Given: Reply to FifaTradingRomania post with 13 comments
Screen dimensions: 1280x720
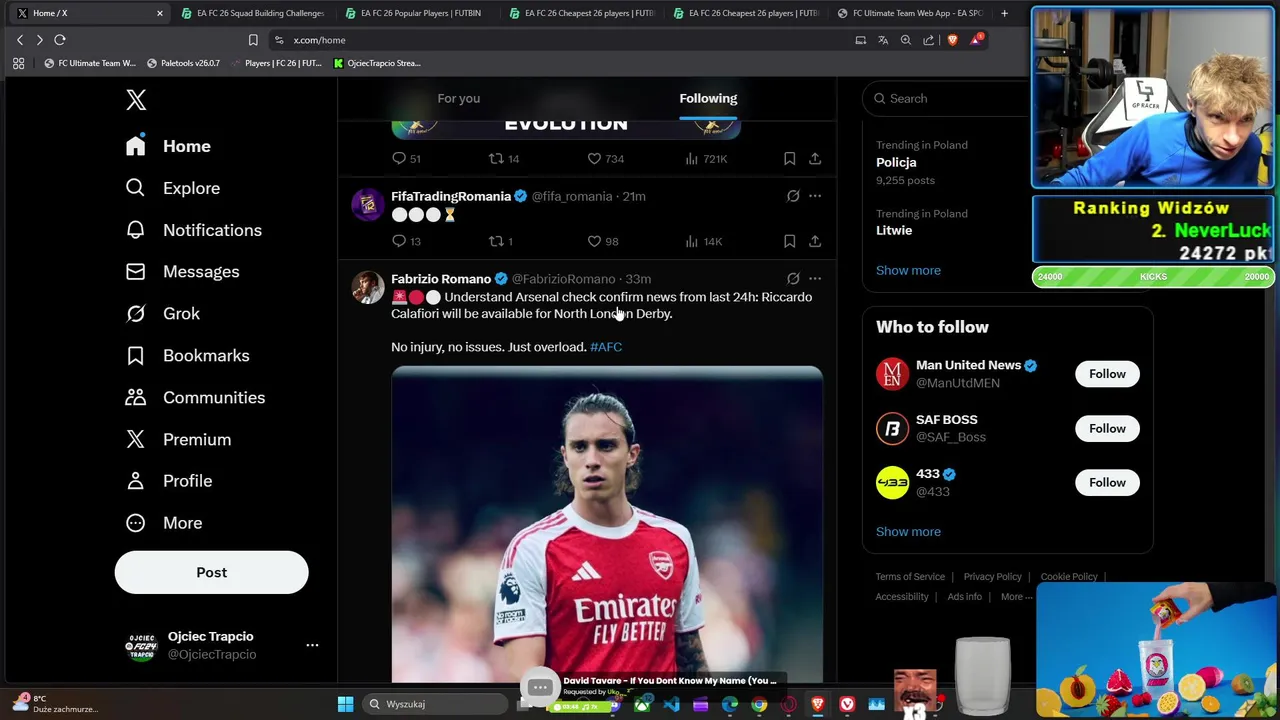Looking at the screenshot, I should click(406, 241).
